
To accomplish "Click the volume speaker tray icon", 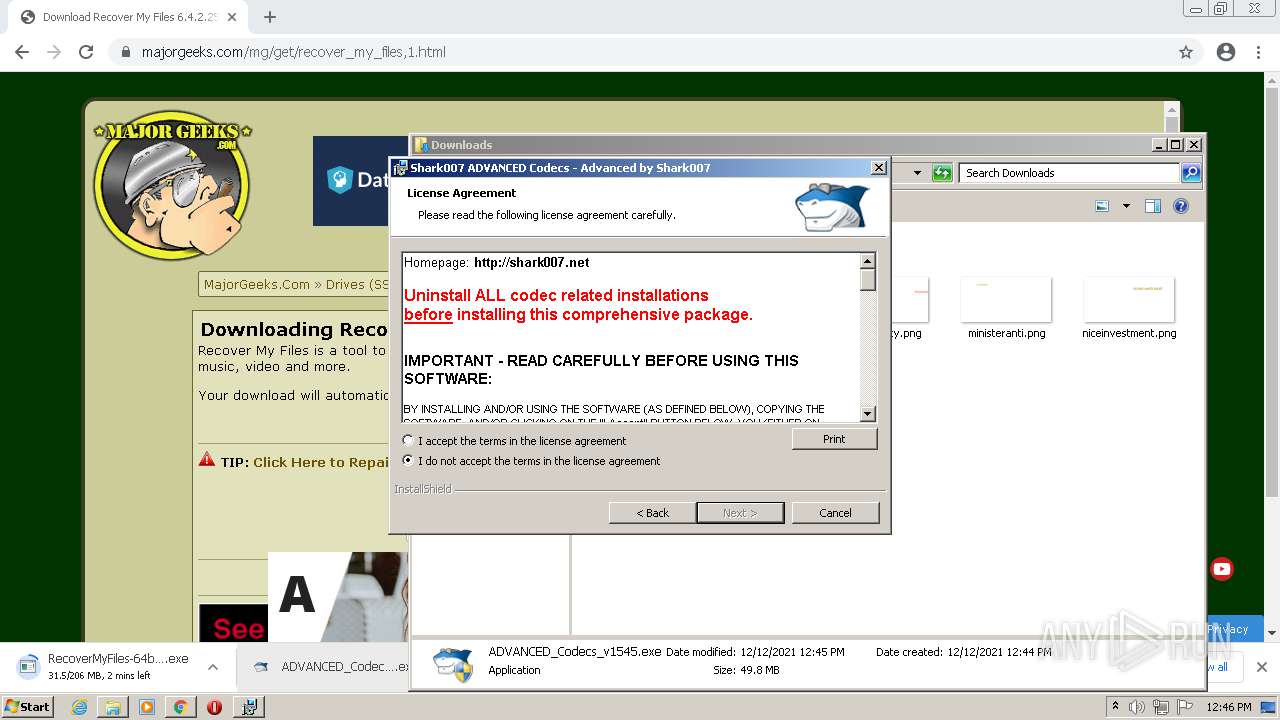I will tap(1138, 707).
